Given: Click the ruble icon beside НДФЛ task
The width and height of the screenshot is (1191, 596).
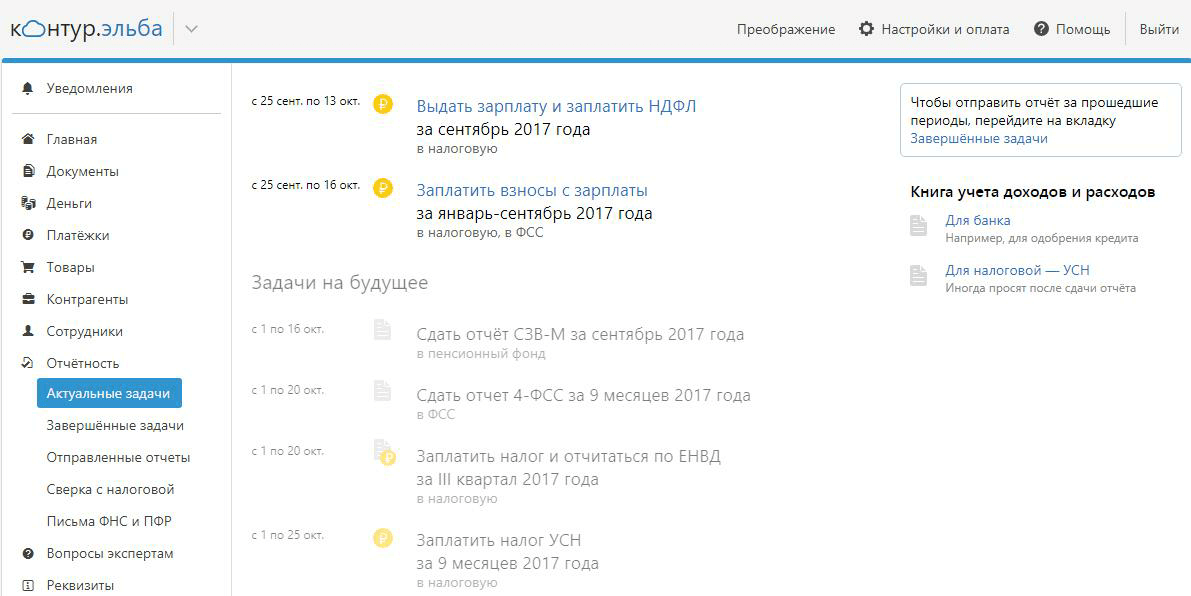Looking at the screenshot, I should 382,104.
